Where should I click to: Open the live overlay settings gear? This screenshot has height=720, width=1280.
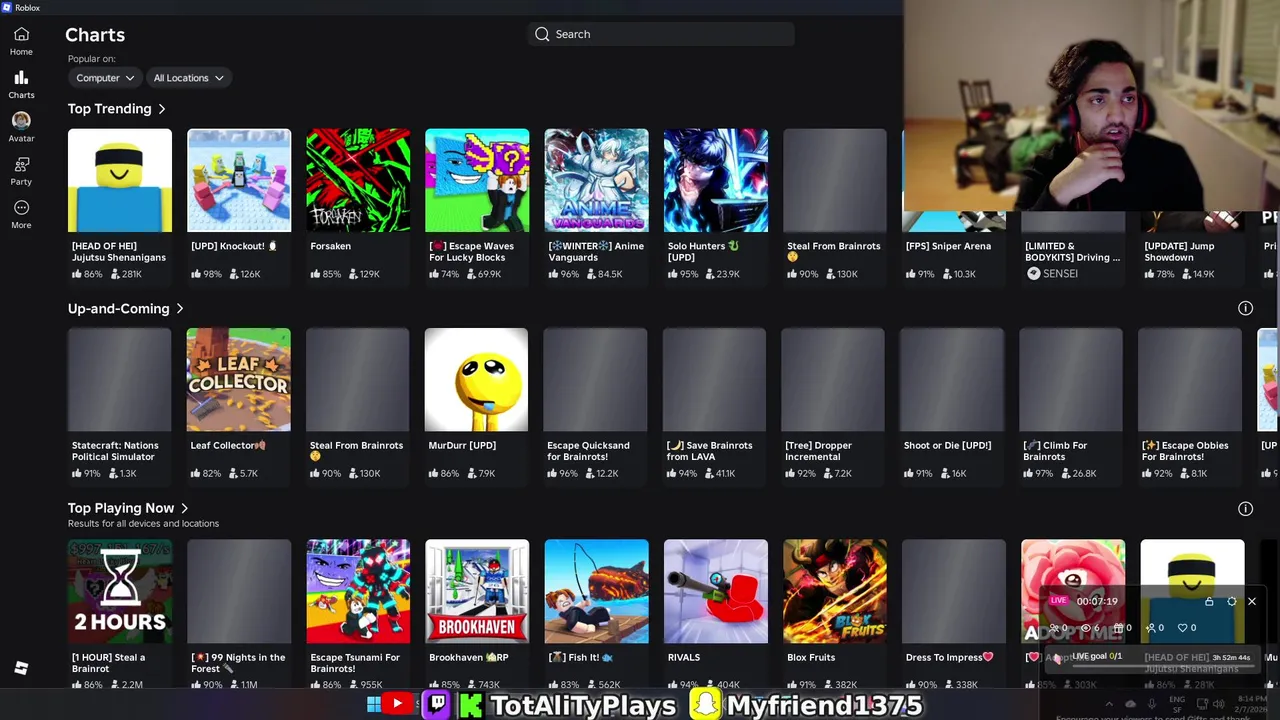[x=1231, y=601]
